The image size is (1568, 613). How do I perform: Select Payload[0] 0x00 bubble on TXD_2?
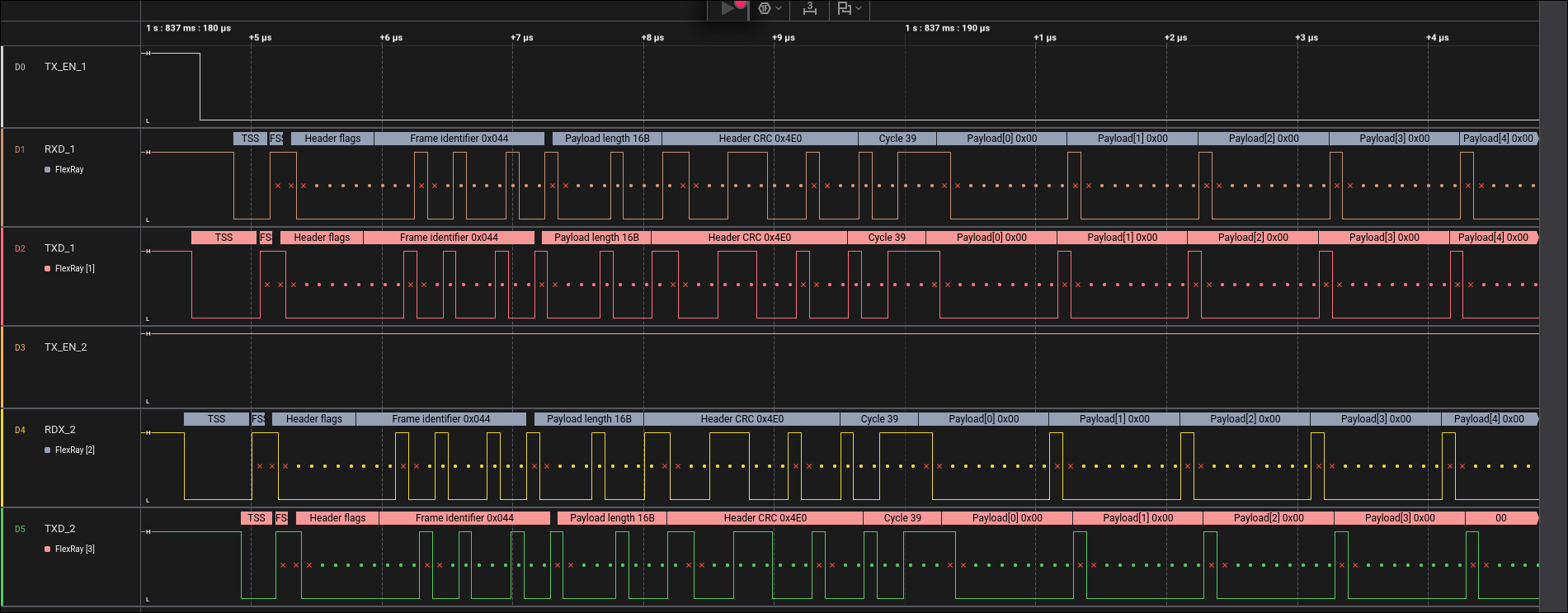(x=1007, y=518)
